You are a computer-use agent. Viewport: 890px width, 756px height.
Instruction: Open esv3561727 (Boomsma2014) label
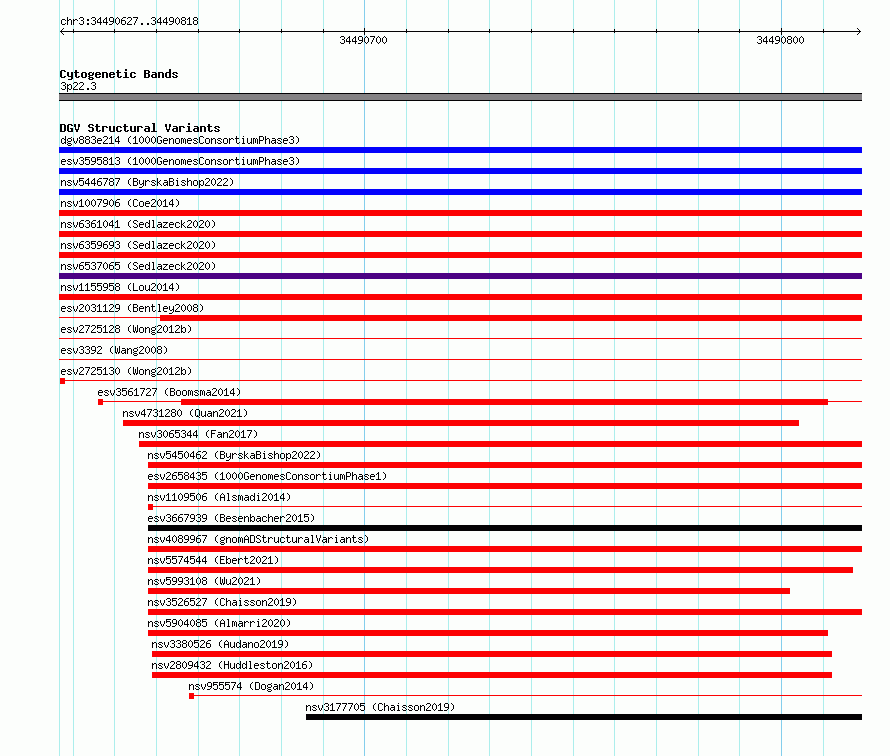coord(169,392)
